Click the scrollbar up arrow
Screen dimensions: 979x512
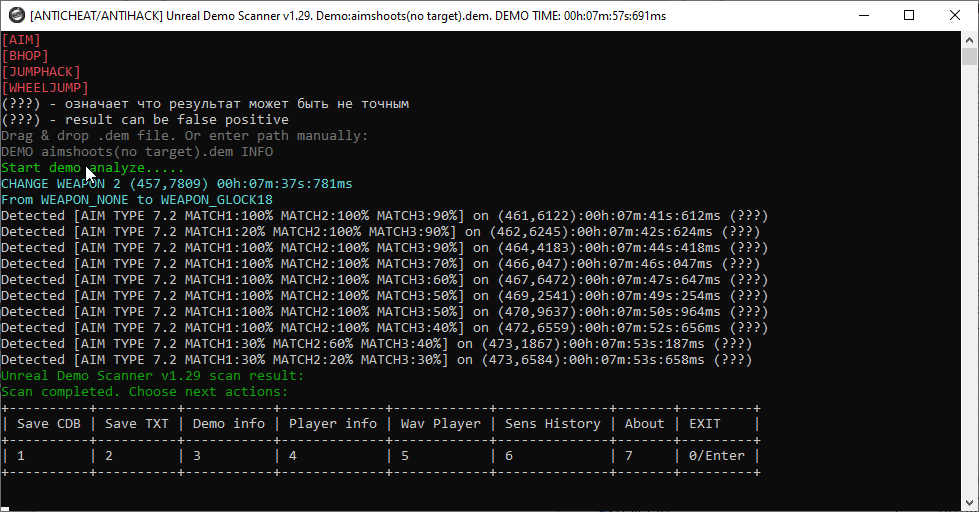pos(969,39)
